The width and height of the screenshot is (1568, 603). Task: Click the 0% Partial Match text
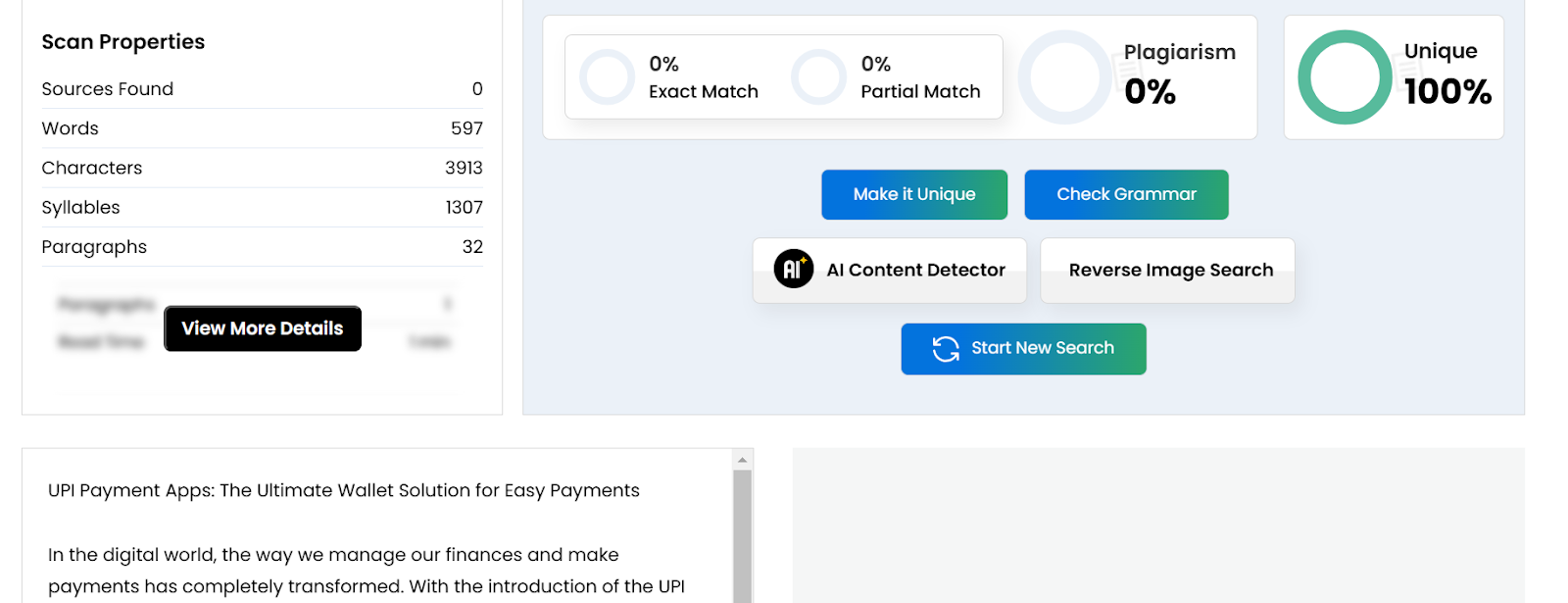pos(920,77)
